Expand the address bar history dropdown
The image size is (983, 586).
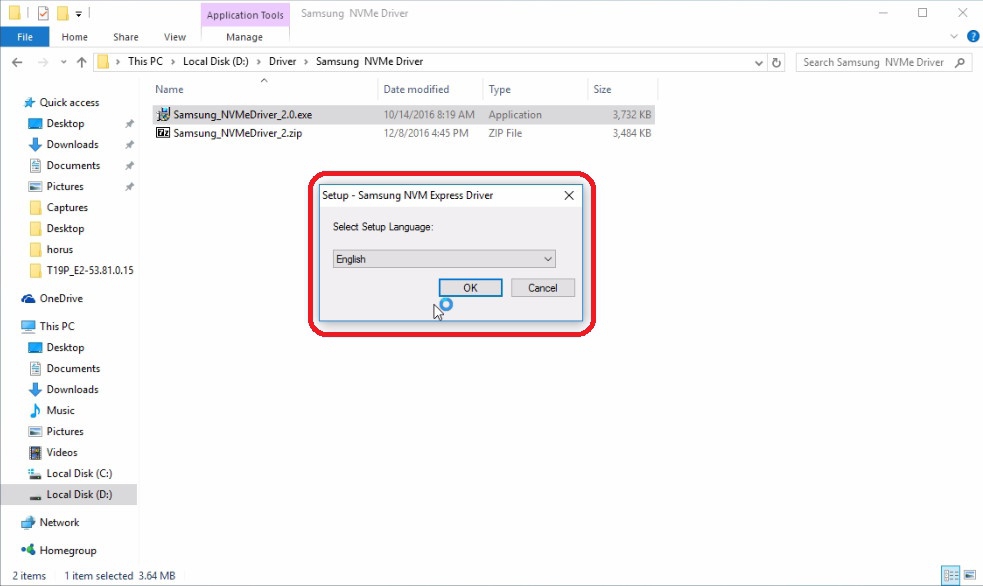click(x=759, y=63)
